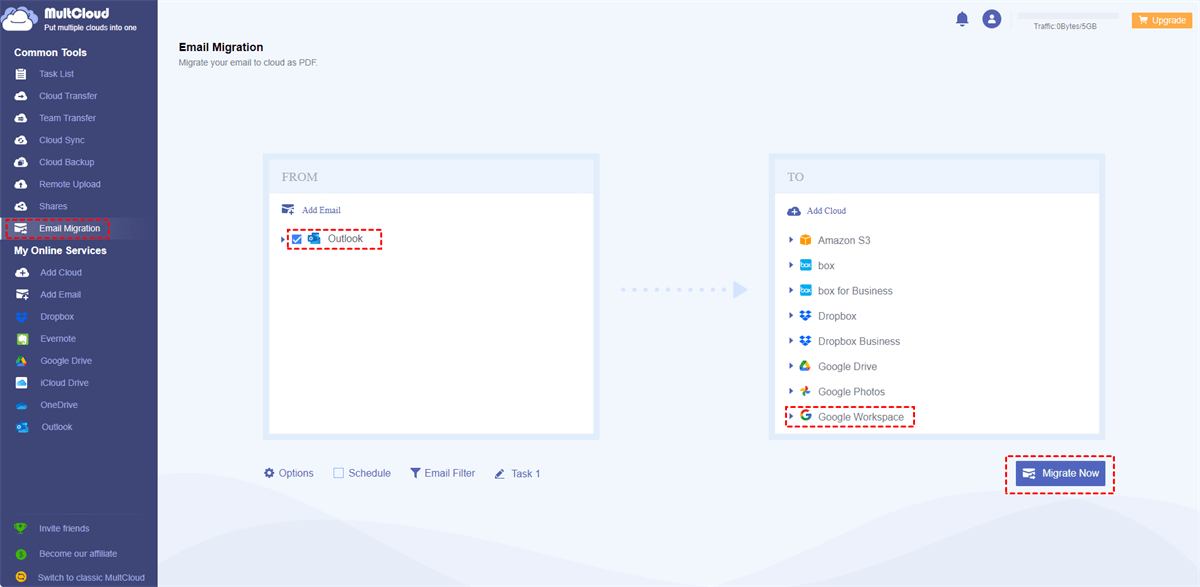Click the Upgrade button
1200x587 pixels.
1161,20
